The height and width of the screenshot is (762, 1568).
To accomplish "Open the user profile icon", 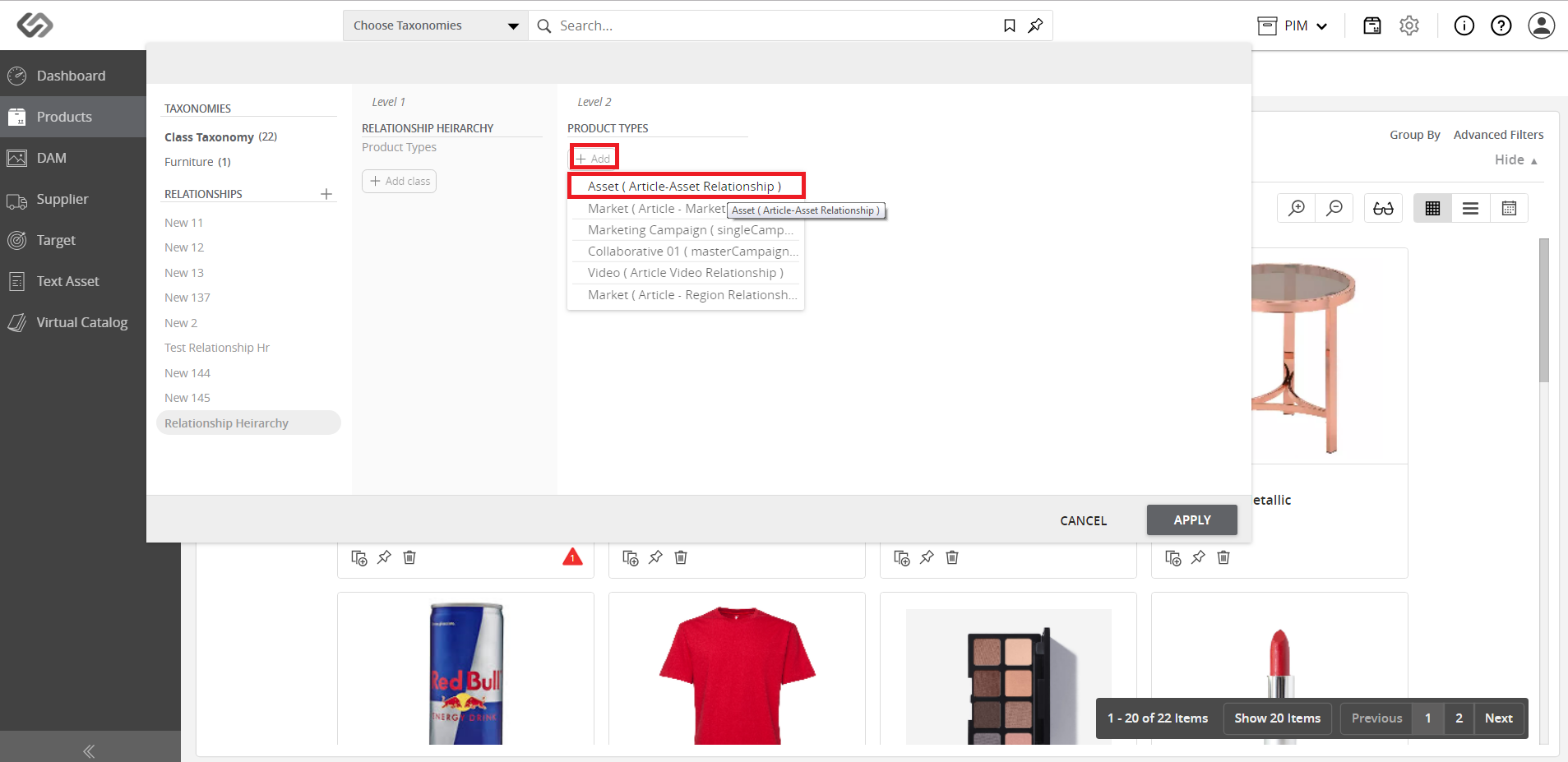I will pyautogui.click(x=1542, y=25).
